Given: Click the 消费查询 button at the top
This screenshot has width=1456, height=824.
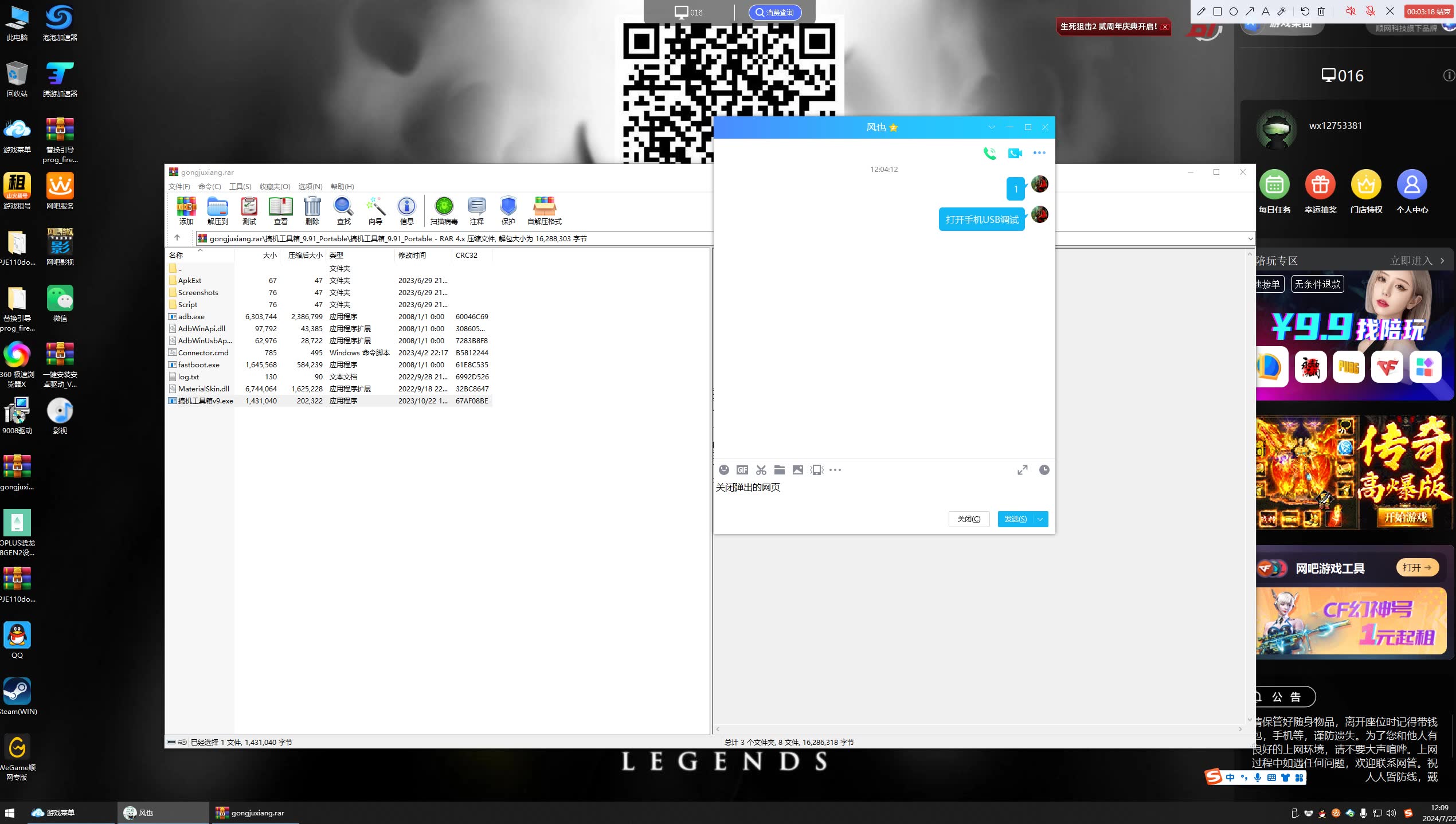Looking at the screenshot, I should tap(775, 13).
